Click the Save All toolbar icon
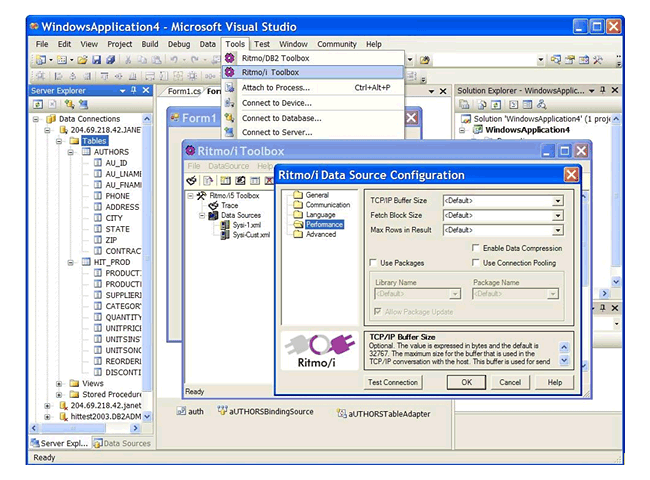The height and width of the screenshot is (480, 650). click(x=110, y=60)
